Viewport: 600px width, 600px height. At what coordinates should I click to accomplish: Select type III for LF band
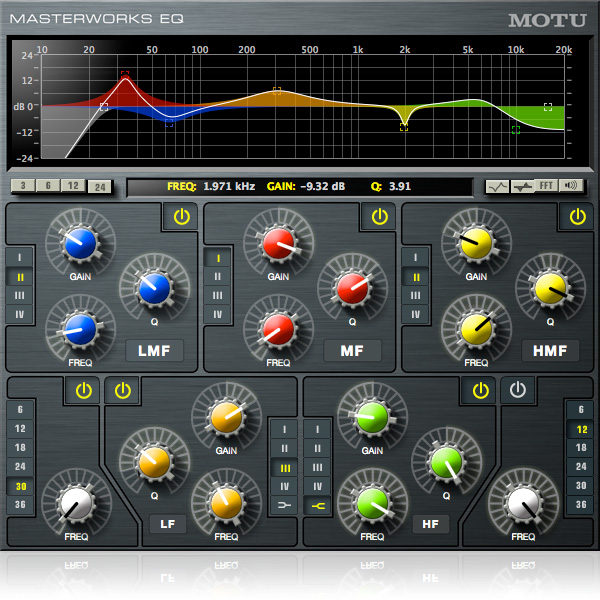click(x=284, y=468)
